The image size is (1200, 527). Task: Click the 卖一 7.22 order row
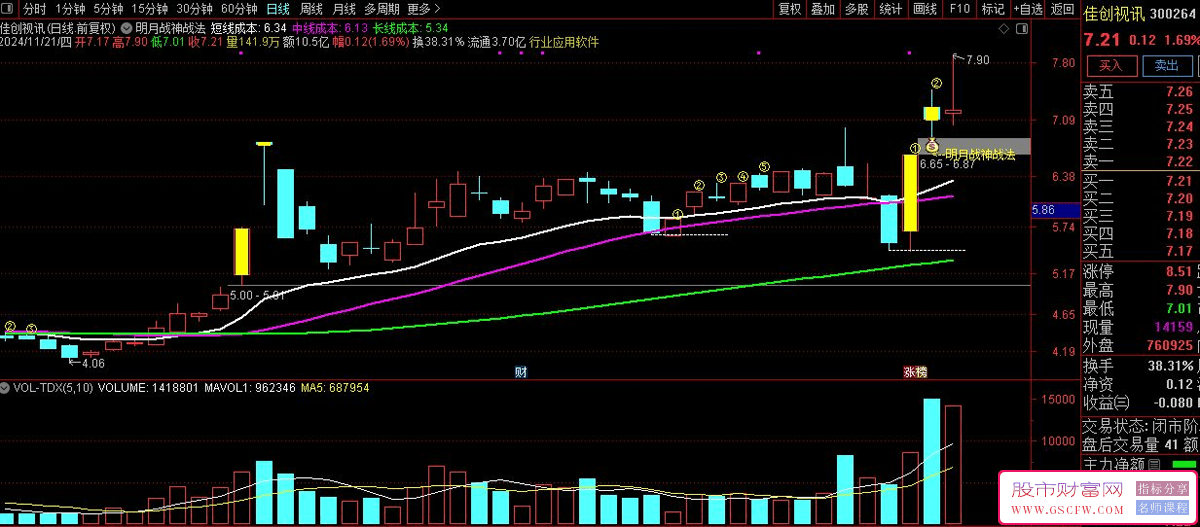1140,161
